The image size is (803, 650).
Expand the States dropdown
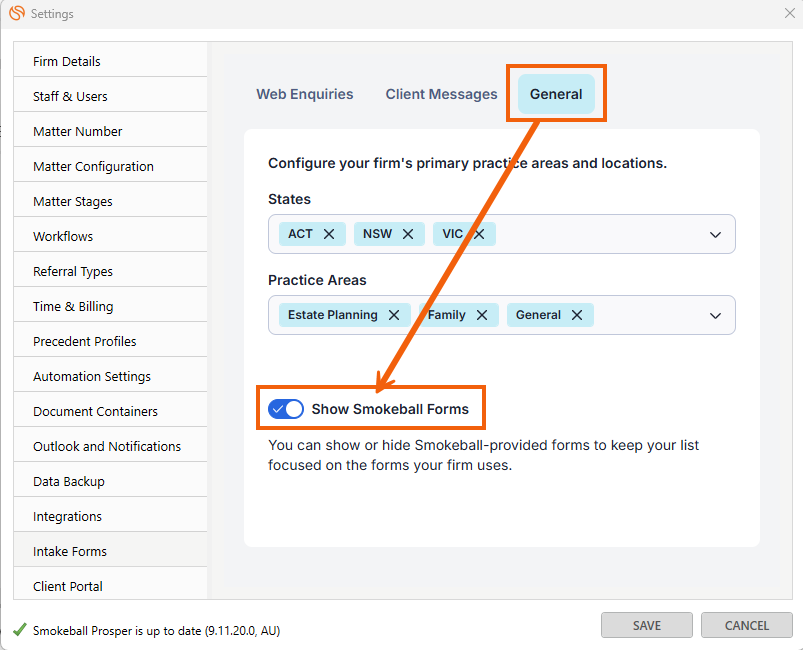(x=715, y=235)
